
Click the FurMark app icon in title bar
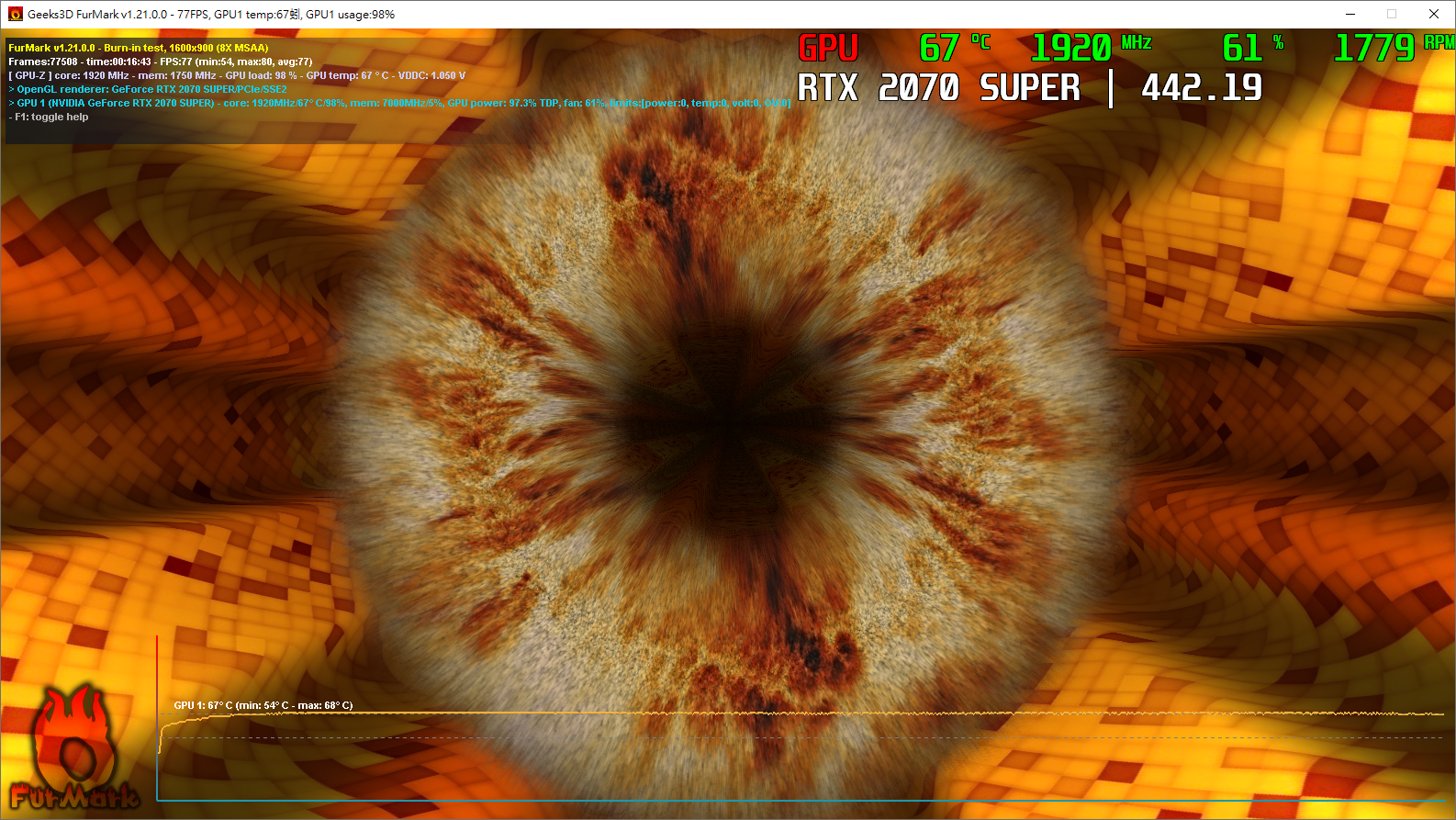click(15, 14)
